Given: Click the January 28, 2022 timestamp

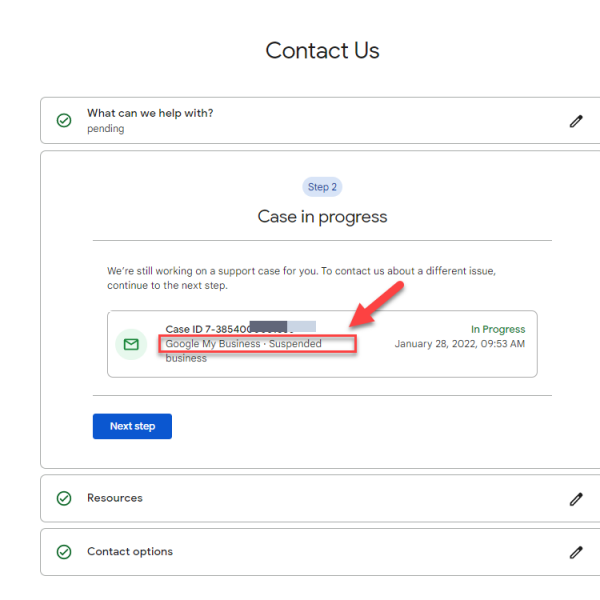Looking at the screenshot, I should (x=459, y=344).
